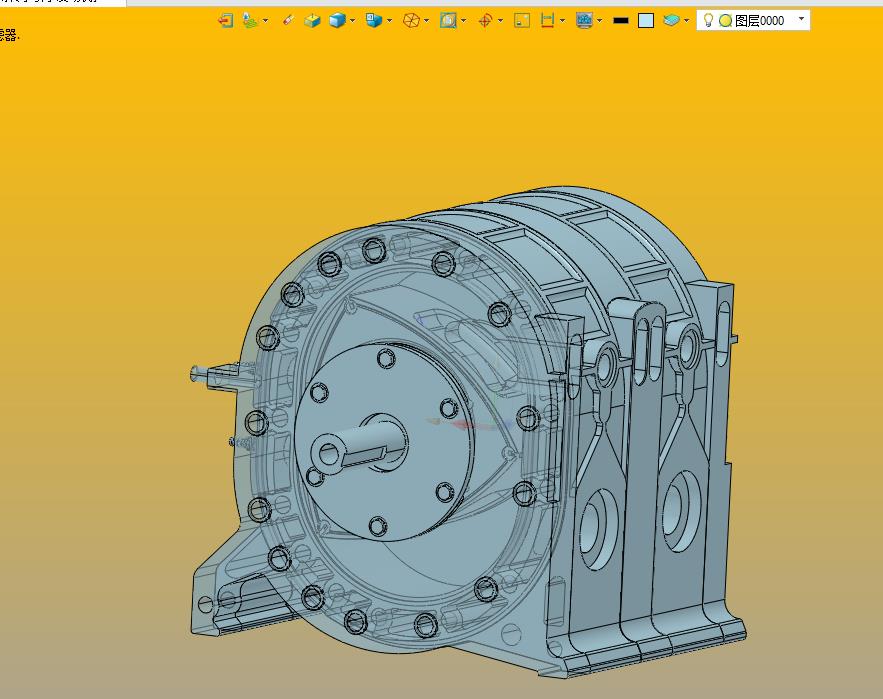This screenshot has width=883, height=699.
Task: Click the small framed square icon
Action: point(522,20)
